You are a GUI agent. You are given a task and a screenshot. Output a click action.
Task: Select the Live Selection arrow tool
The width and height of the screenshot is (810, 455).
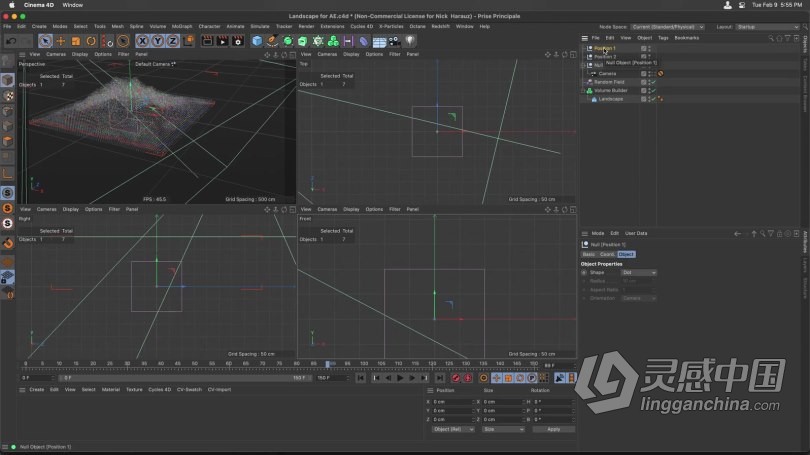[x=45, y=41]
